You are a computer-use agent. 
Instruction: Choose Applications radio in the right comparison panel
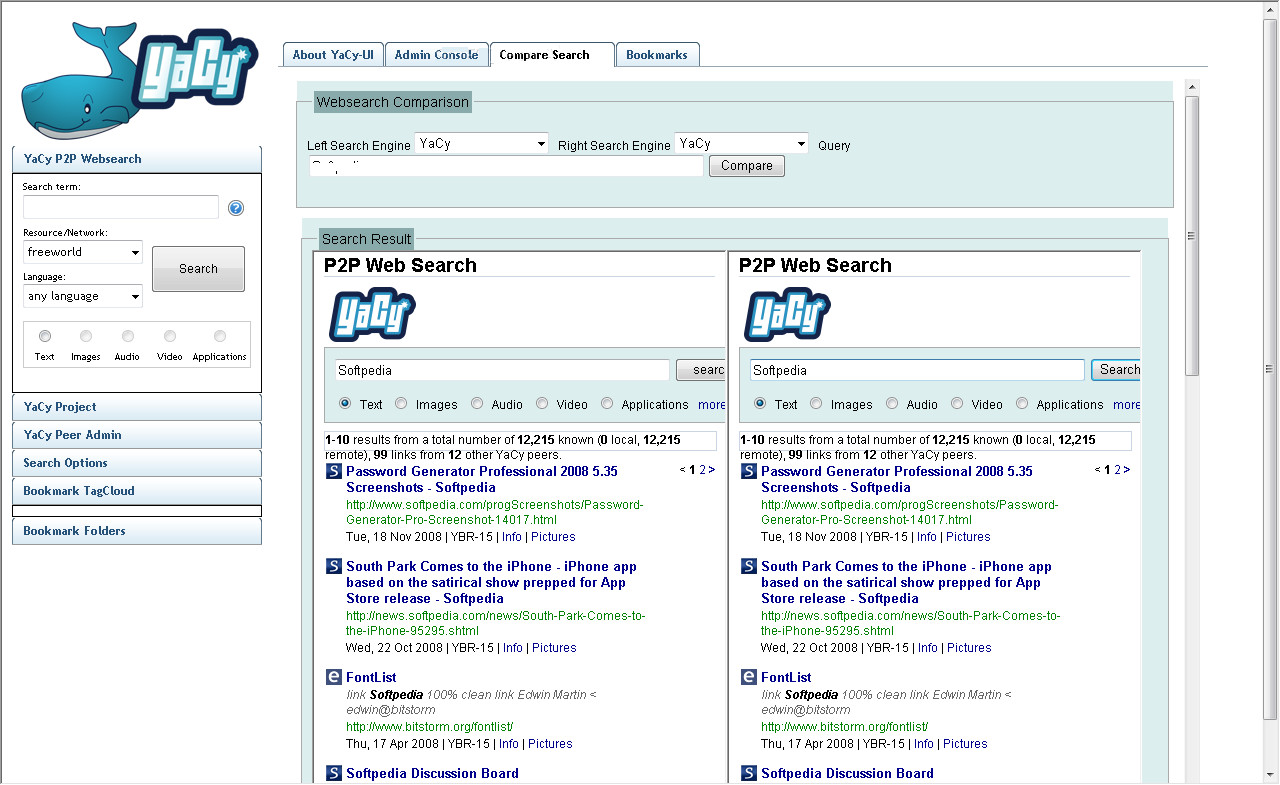[x=1022, y=404]
